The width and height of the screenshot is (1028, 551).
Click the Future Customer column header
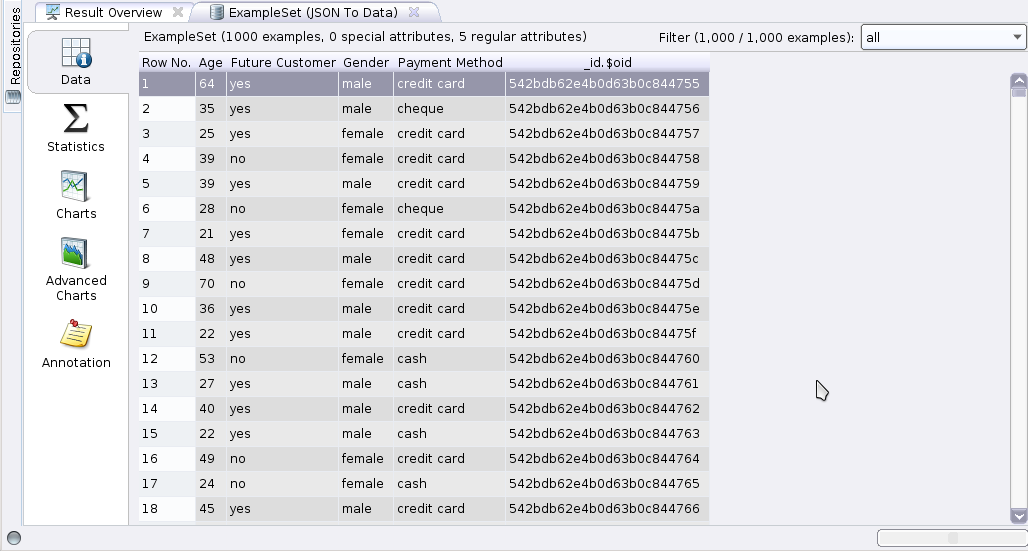tap(283, 62)
